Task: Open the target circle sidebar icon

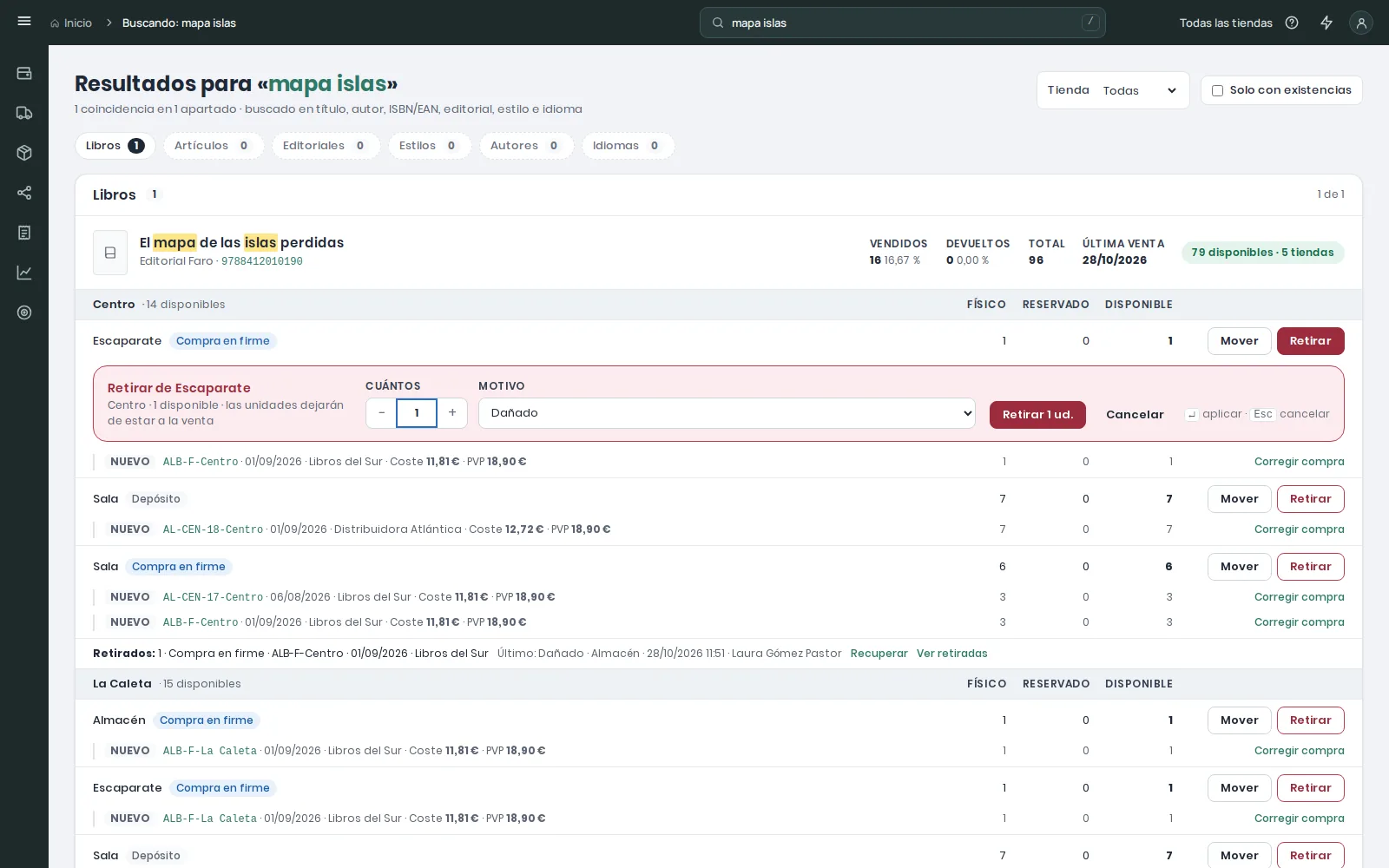Action: tap(24, 312)
